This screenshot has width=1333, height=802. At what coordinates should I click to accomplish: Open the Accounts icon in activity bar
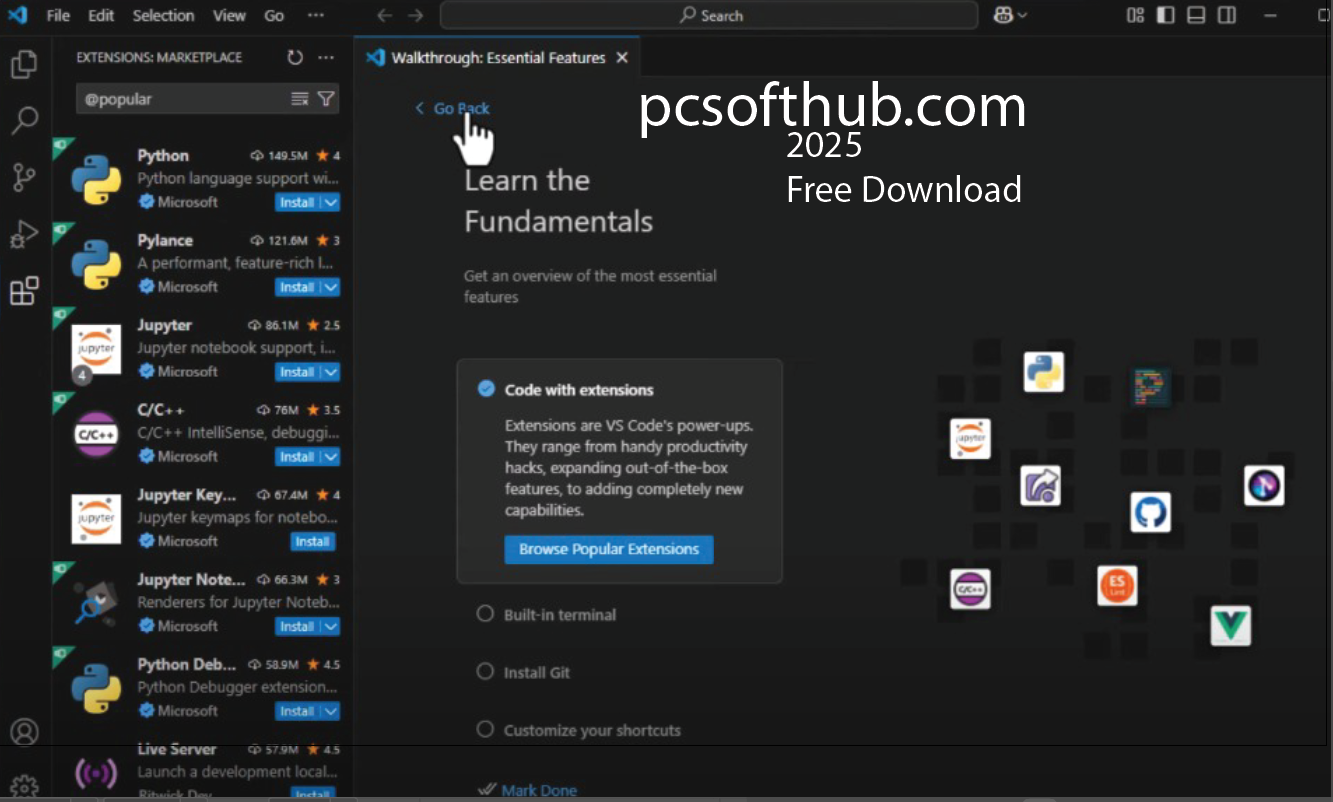[x=24, y=732]
